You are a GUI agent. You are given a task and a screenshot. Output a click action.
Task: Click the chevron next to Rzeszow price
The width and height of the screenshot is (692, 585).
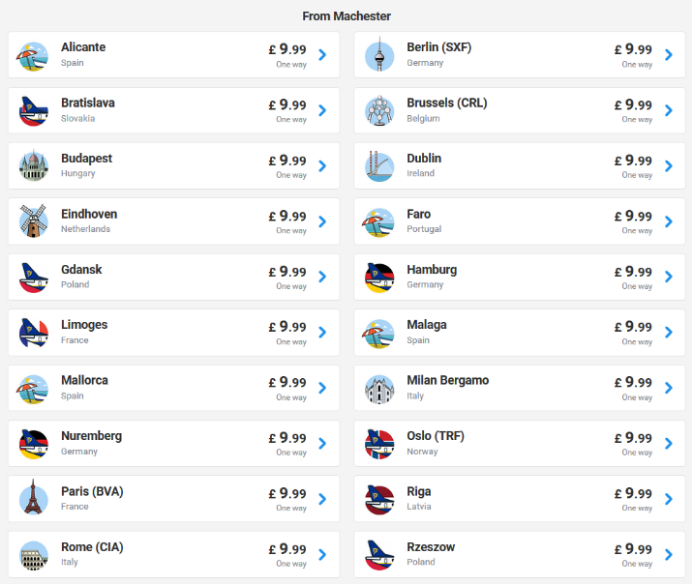pyautogui.click(x=669, y=555)
